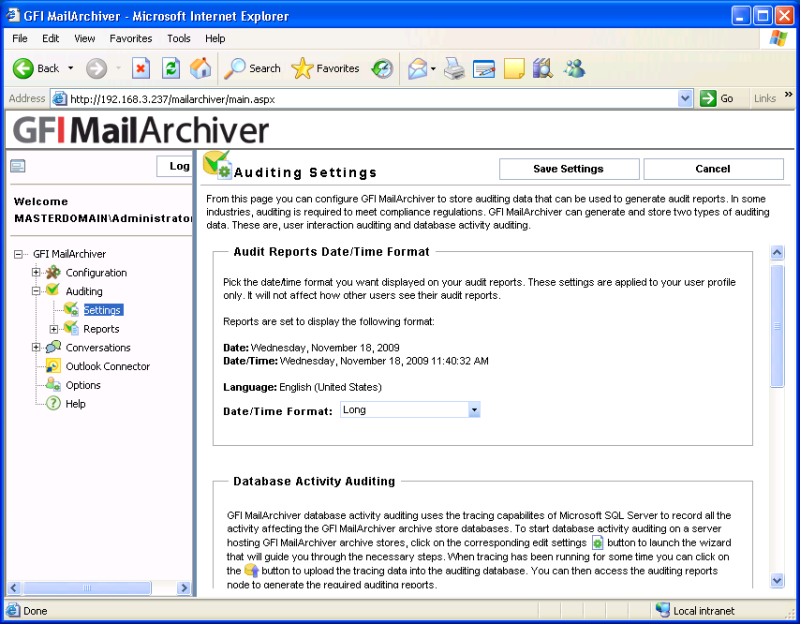Click the Settings tree node icon
Screen dimensions: 800x624
tap(71, 309)
